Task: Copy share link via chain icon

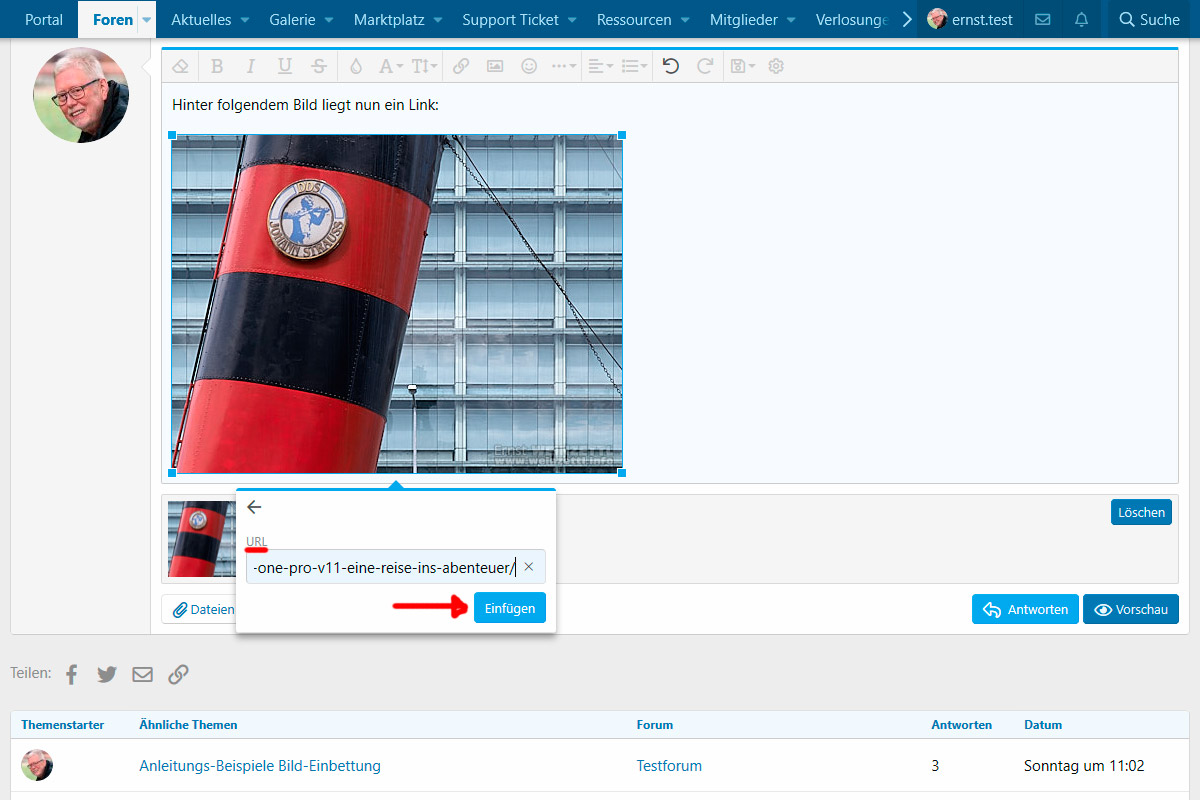Action: (178, 675)
